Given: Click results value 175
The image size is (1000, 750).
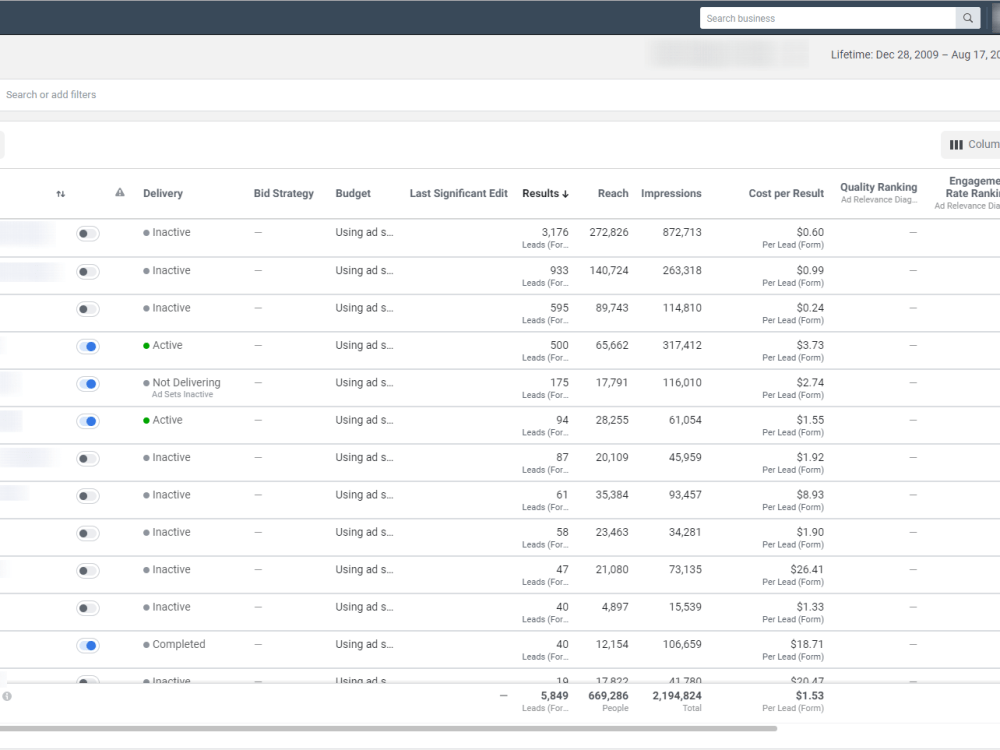Looking at the screenshot, I should click(x=559, y=383).
